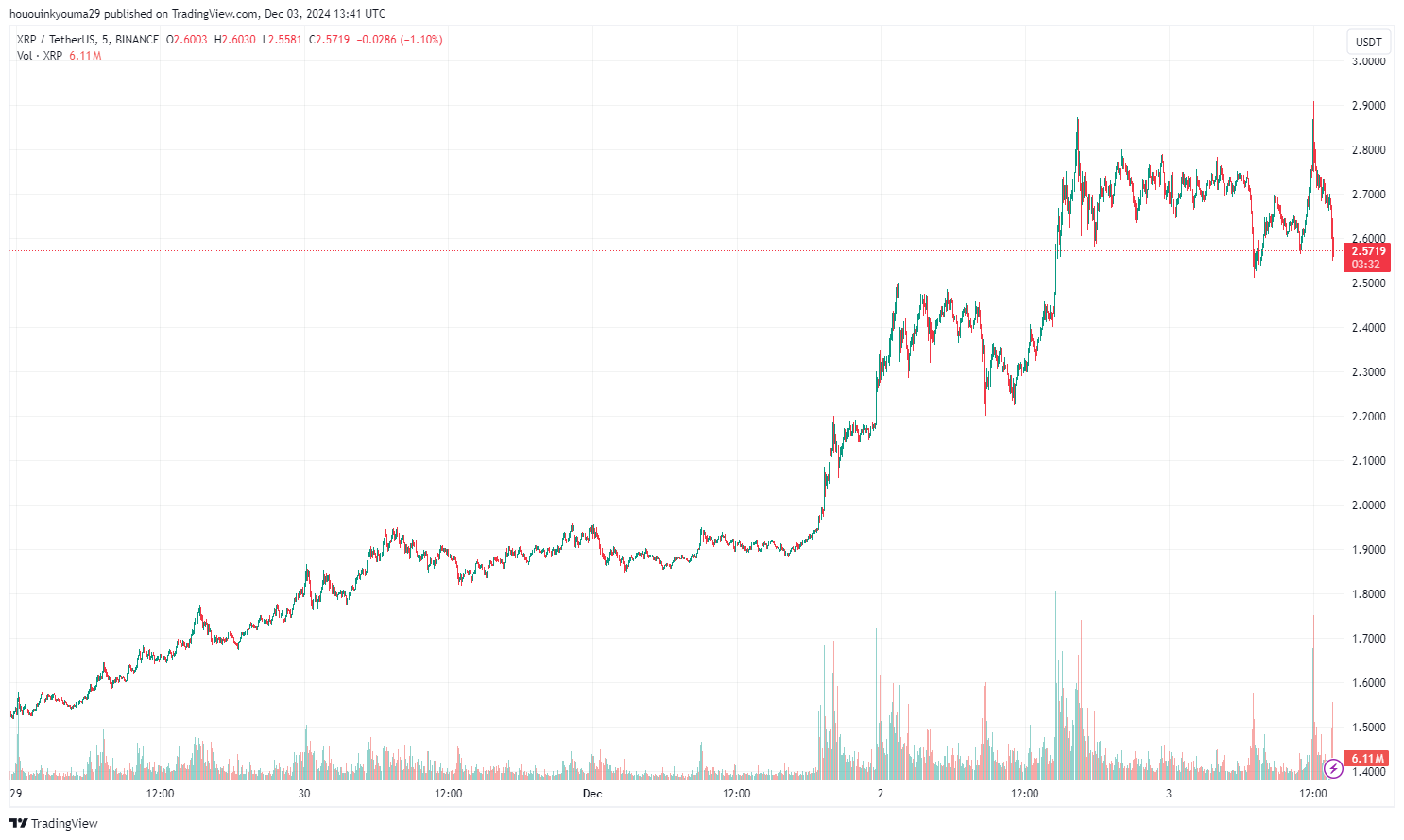
Task: Click the 30 date label on time axis
Action: point(304,794)
